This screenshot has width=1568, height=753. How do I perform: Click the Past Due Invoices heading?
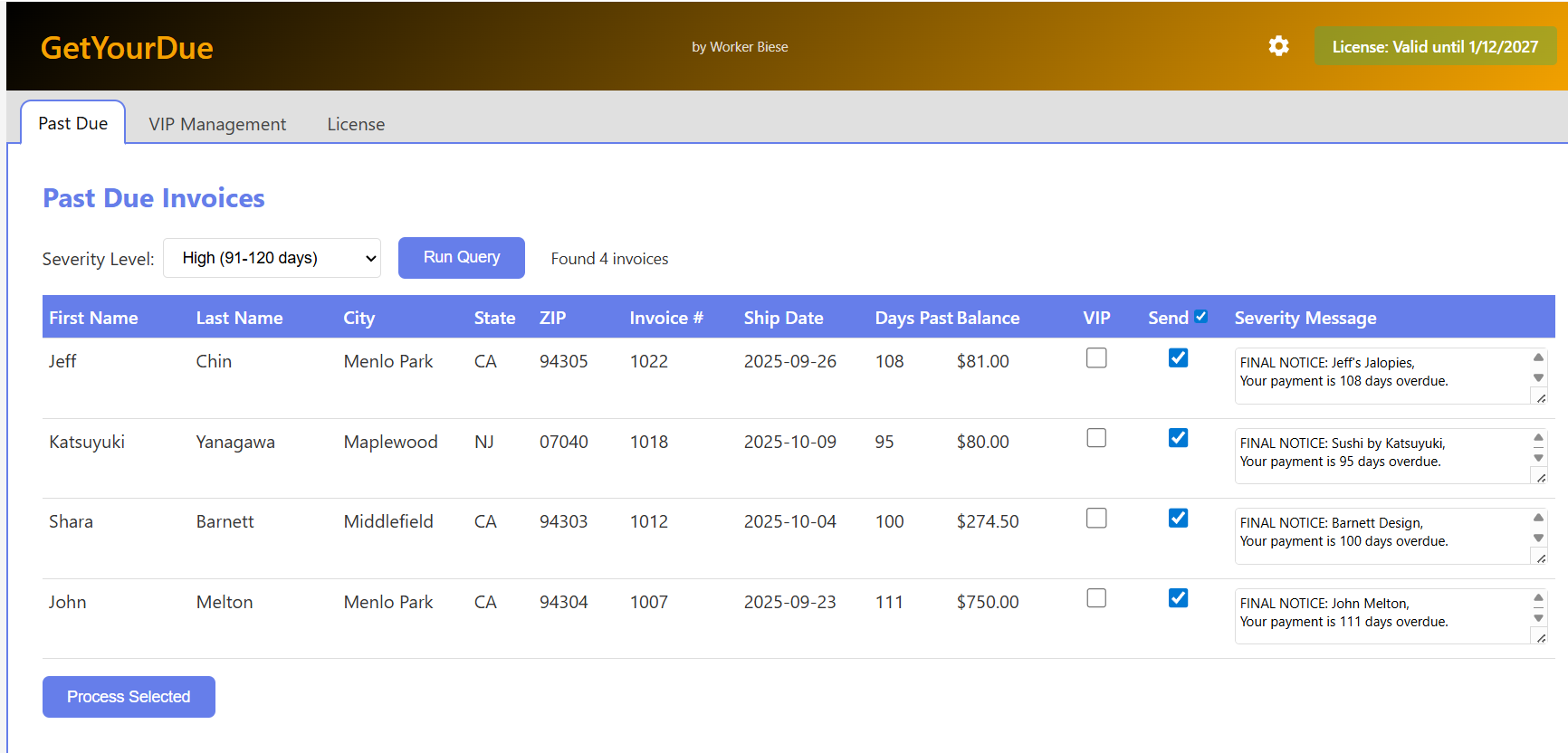click(154, 198)
